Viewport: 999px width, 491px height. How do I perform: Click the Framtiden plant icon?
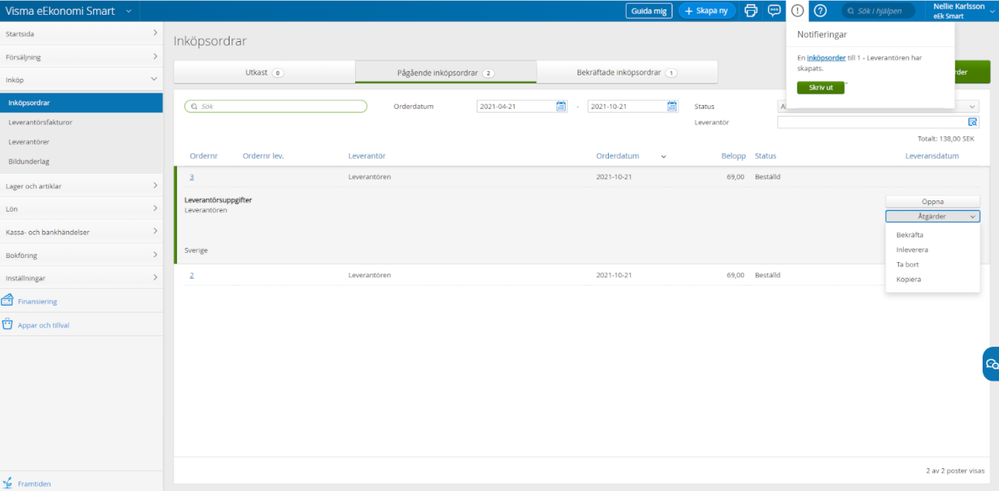(x=8, y=483)
